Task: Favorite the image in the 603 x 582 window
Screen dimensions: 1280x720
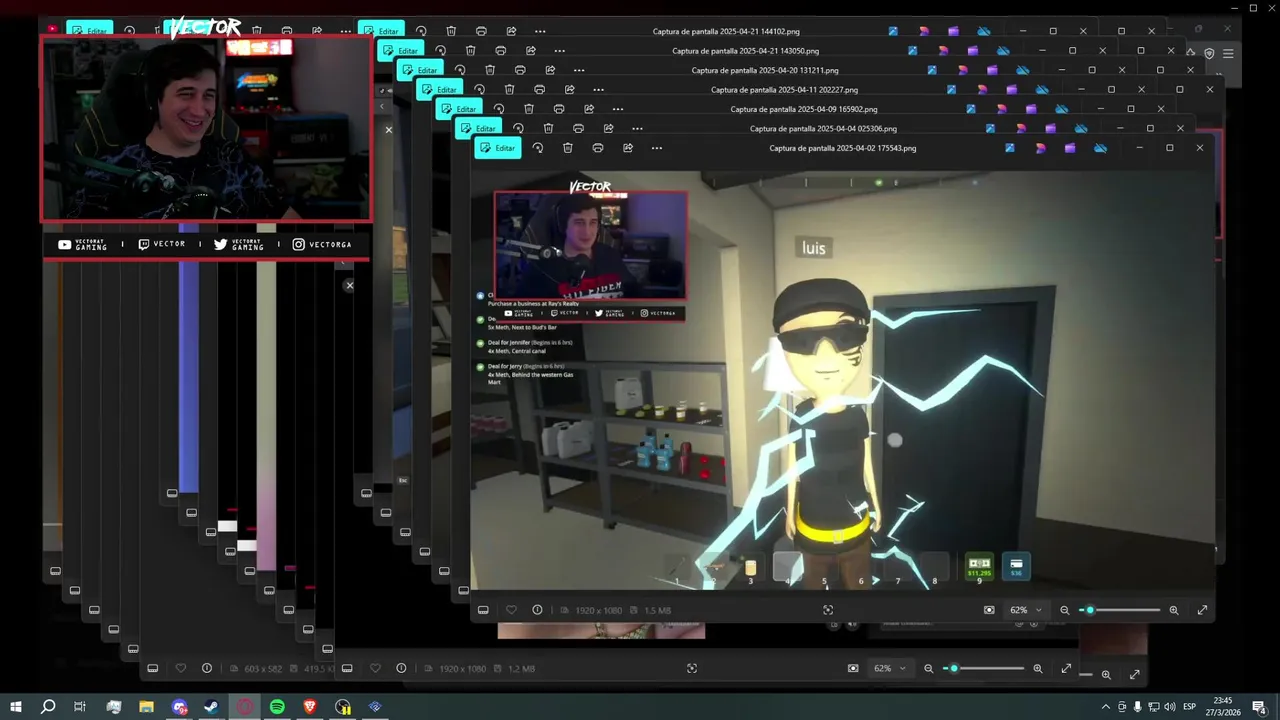Action: (180, 668)
